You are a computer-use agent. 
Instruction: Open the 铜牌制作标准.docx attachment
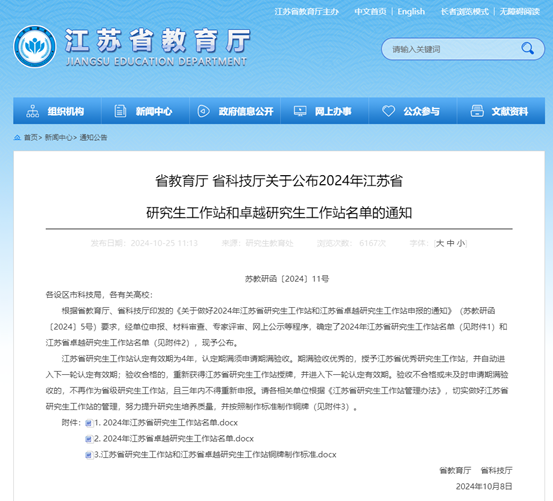(x=215, y=455)
